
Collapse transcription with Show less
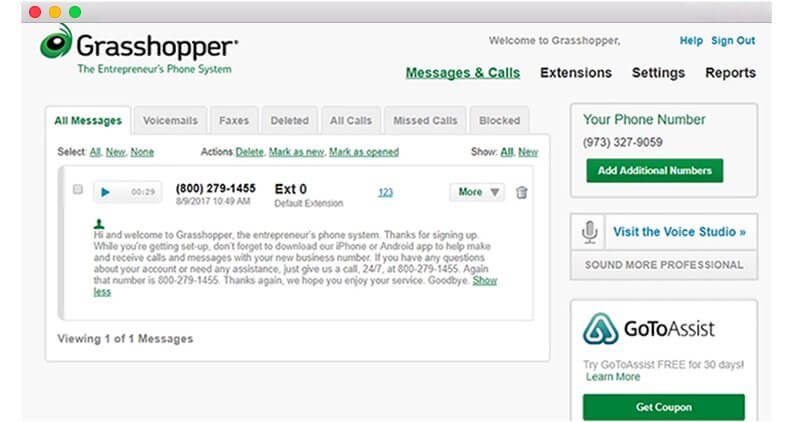pos(484,280)
